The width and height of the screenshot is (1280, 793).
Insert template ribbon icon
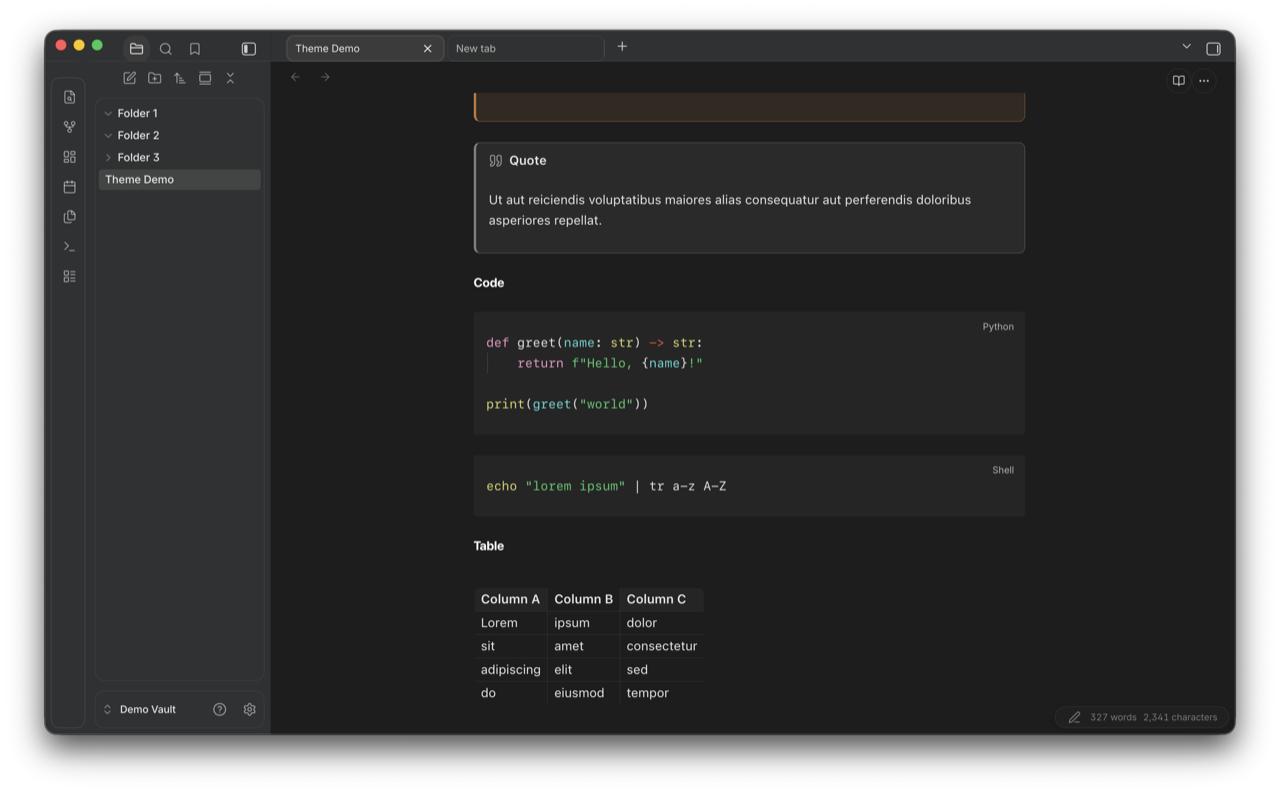tap(69, 216)
